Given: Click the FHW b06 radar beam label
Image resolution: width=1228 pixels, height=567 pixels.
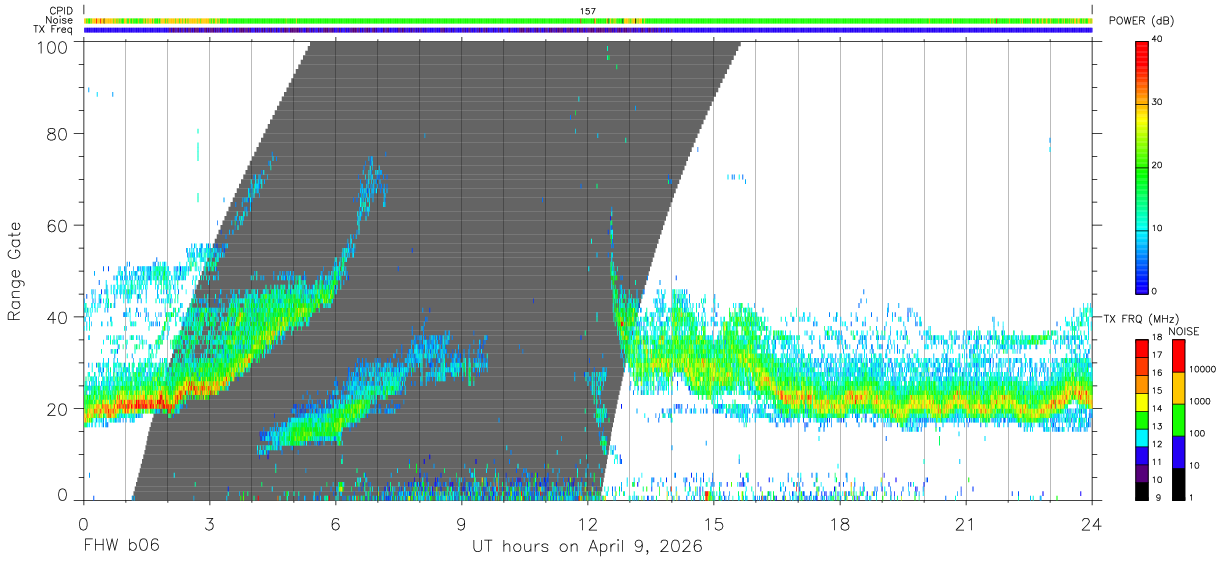Looking at the screenshot, I should (120, 546).
